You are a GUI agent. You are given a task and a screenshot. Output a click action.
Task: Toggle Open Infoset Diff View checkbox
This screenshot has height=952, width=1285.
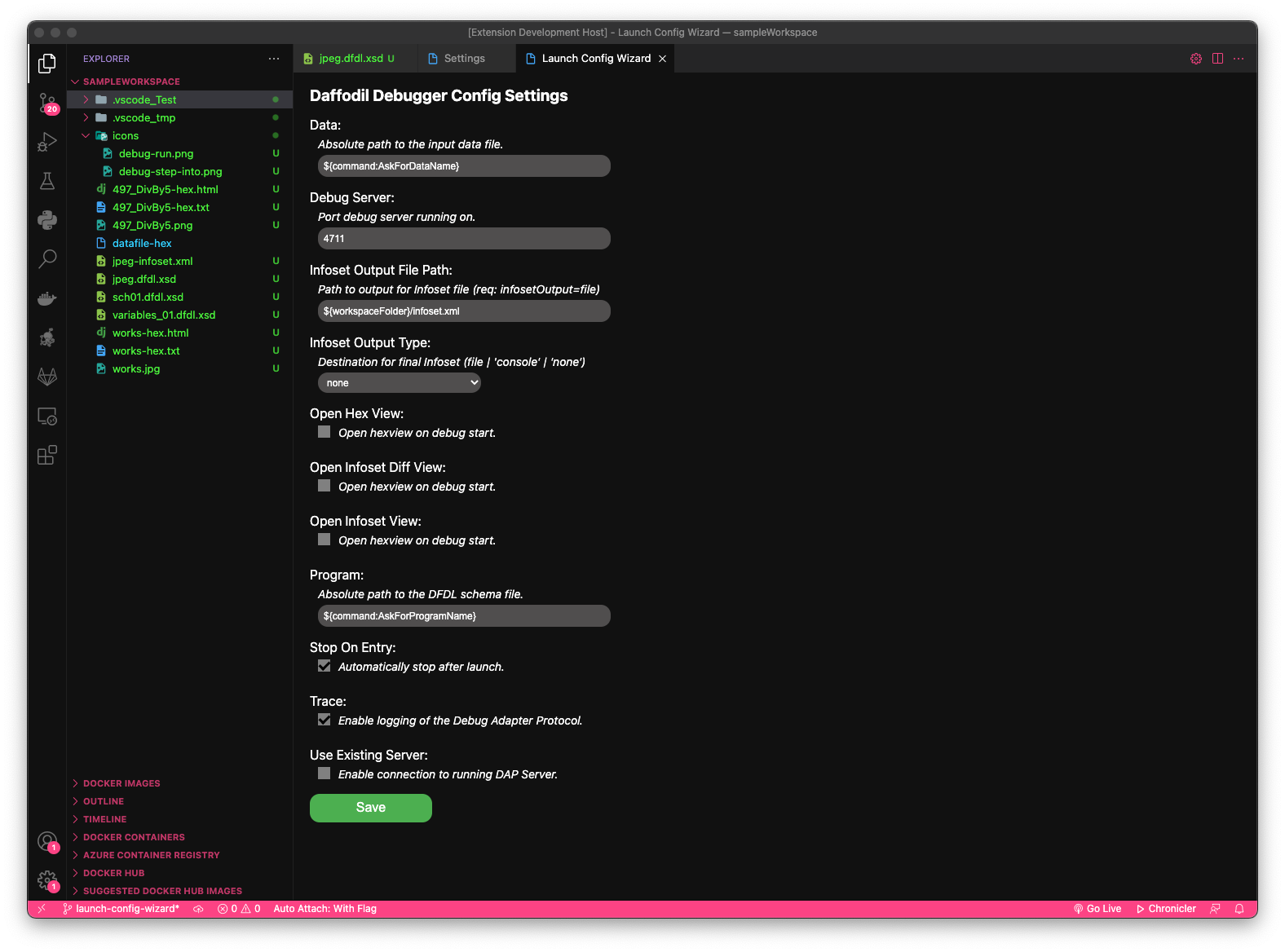point(325,486)
